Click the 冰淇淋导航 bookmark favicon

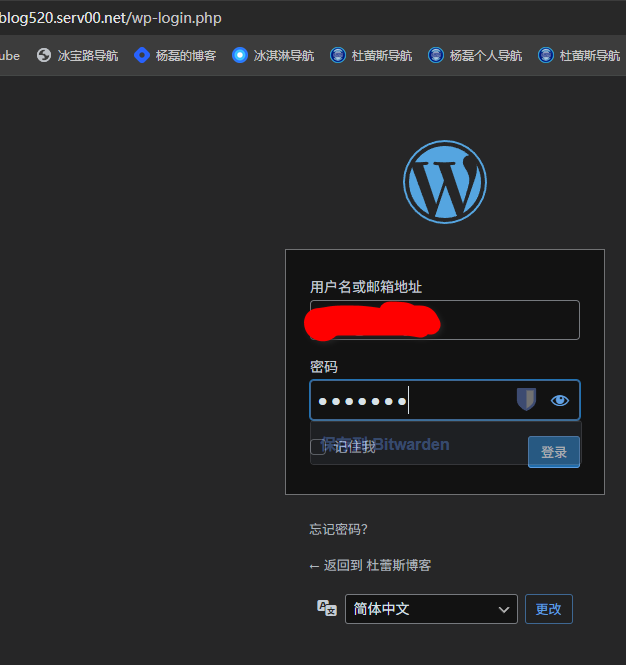tap(240, 56)
